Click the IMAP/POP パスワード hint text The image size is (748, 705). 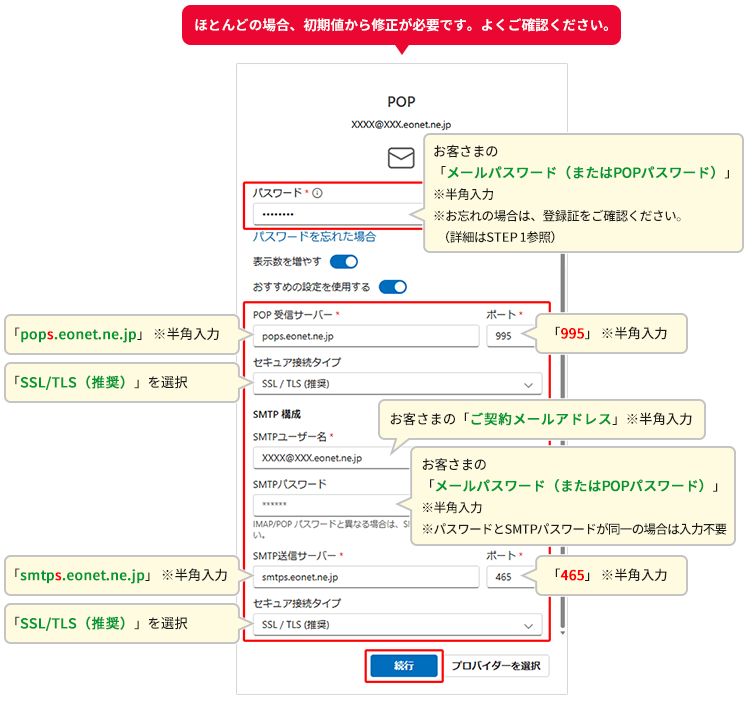331,529
